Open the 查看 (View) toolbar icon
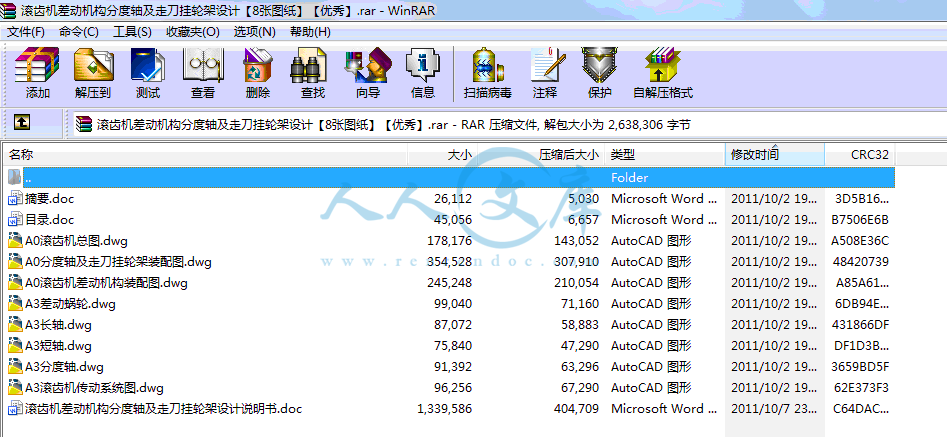947x437 pixels. point(203,66)
